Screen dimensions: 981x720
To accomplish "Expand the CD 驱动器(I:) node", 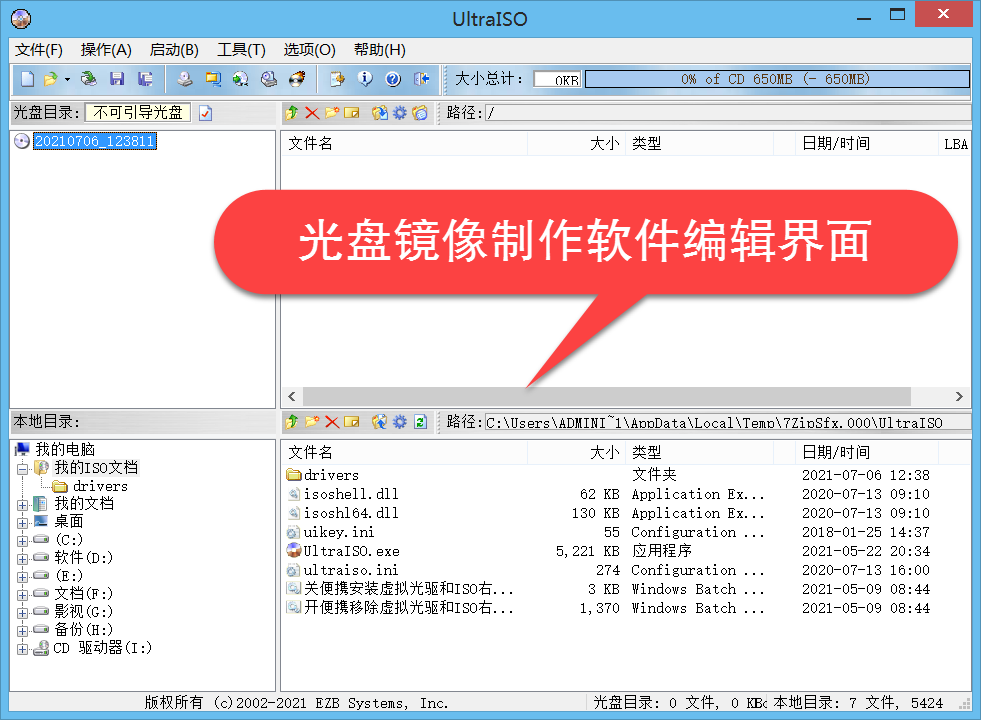I will [23, 649].
